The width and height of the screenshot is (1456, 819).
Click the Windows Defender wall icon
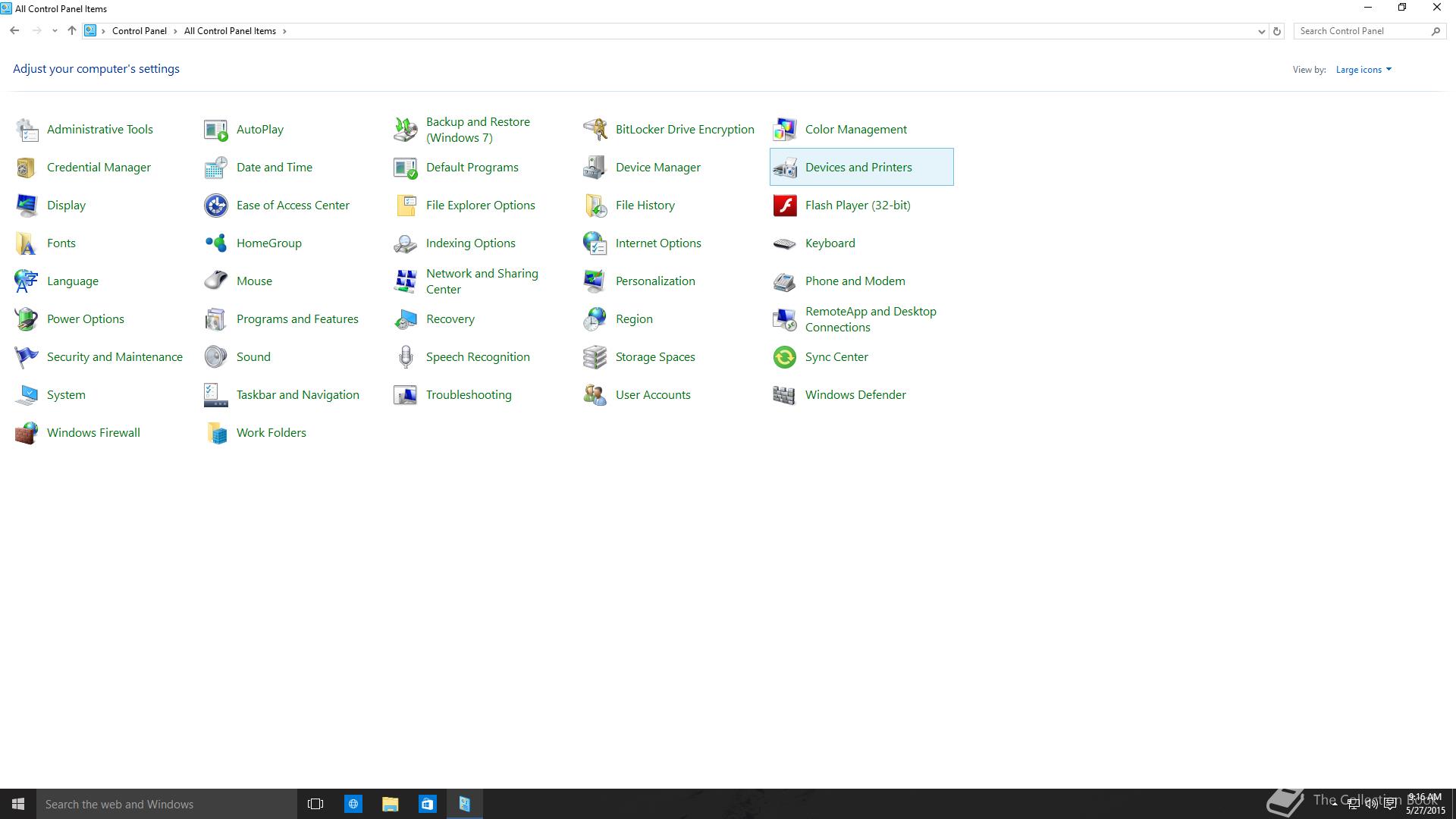[785, 395]
